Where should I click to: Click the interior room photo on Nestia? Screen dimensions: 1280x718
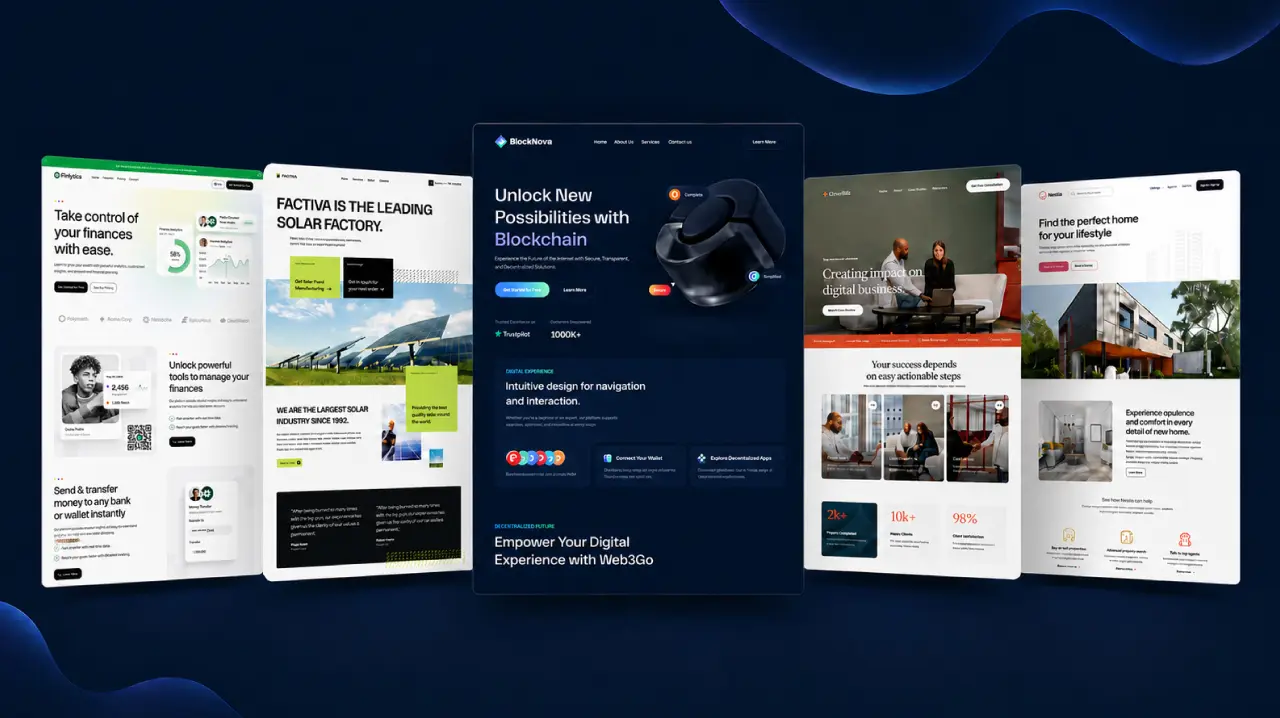click(1075, 441)
